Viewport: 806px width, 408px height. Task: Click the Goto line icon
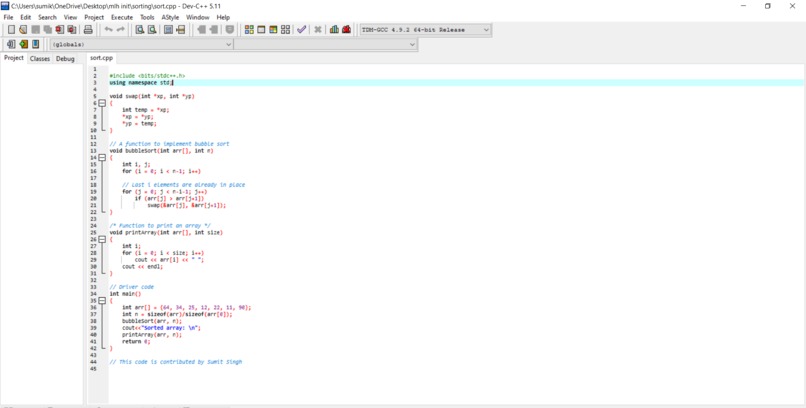click(180, 30)
